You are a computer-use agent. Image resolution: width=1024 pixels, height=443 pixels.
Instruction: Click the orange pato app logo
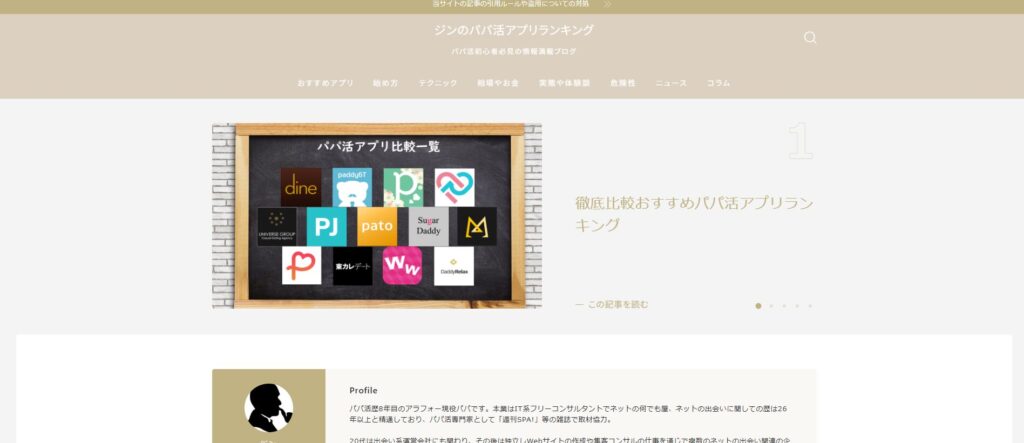pos(377,227)
